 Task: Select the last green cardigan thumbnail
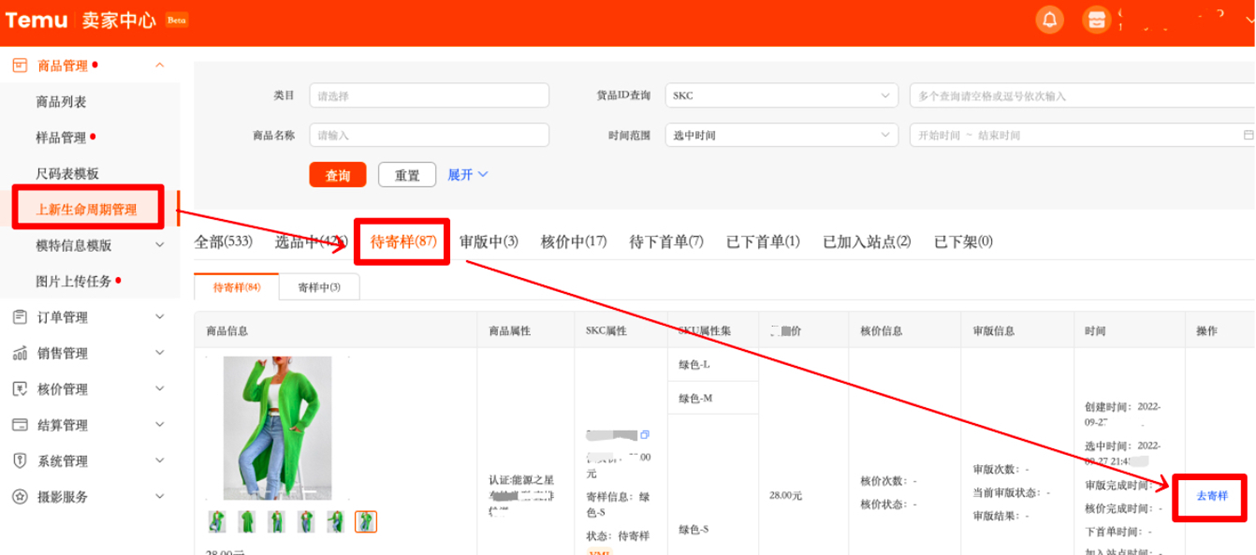[366, 521]
